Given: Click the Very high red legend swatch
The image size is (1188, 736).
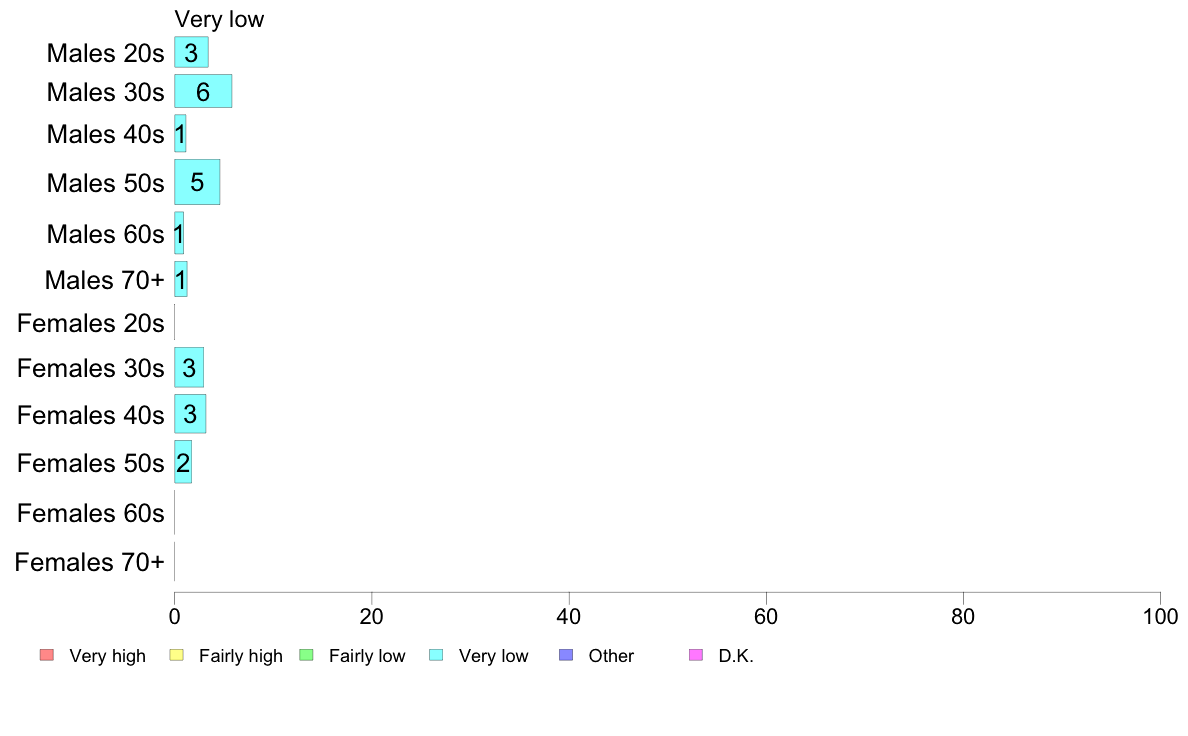Looking at the screenshot, I should pos(47,655).
